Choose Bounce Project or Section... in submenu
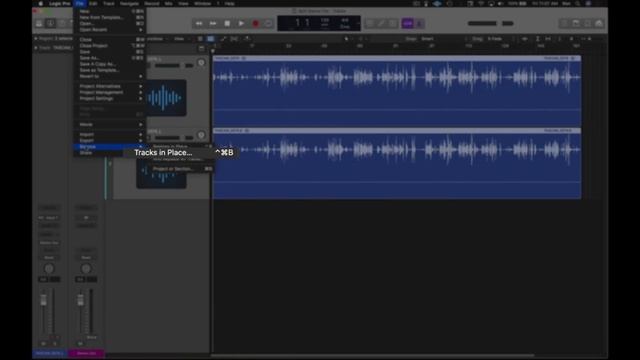Viewport: 640px width, 360px height. 182,169
